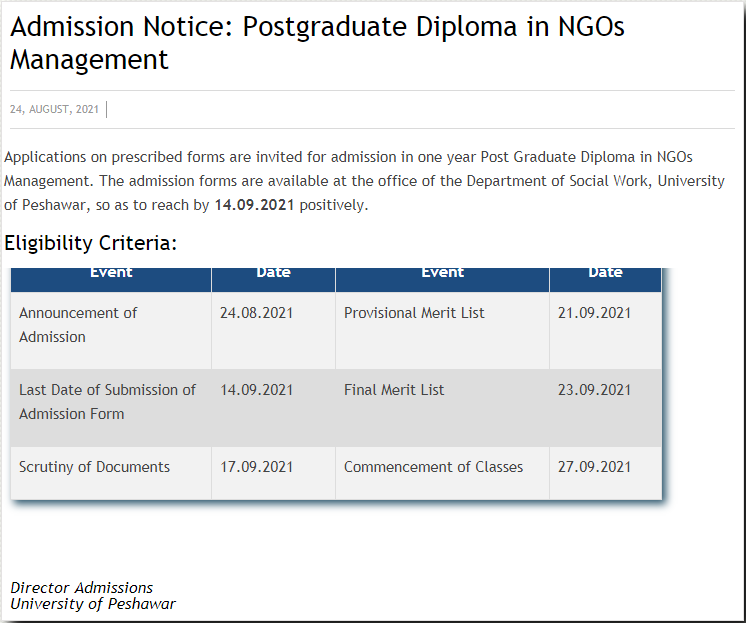Select the 17.09.2021 date cell
Image resolution: width=746 pixels, height=623 pixels.
tap(256, 467)
